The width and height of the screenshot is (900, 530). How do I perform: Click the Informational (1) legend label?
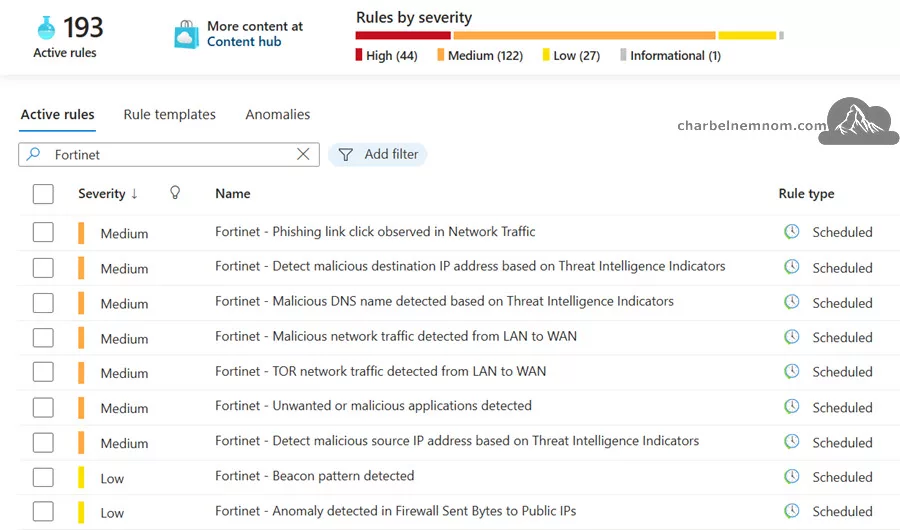pyautogui.click(x=675, y=56)
